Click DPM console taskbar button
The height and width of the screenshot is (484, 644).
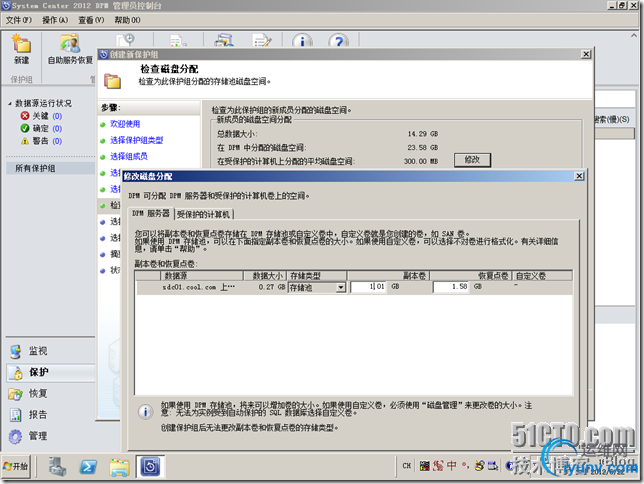click(x=150, y=466)
